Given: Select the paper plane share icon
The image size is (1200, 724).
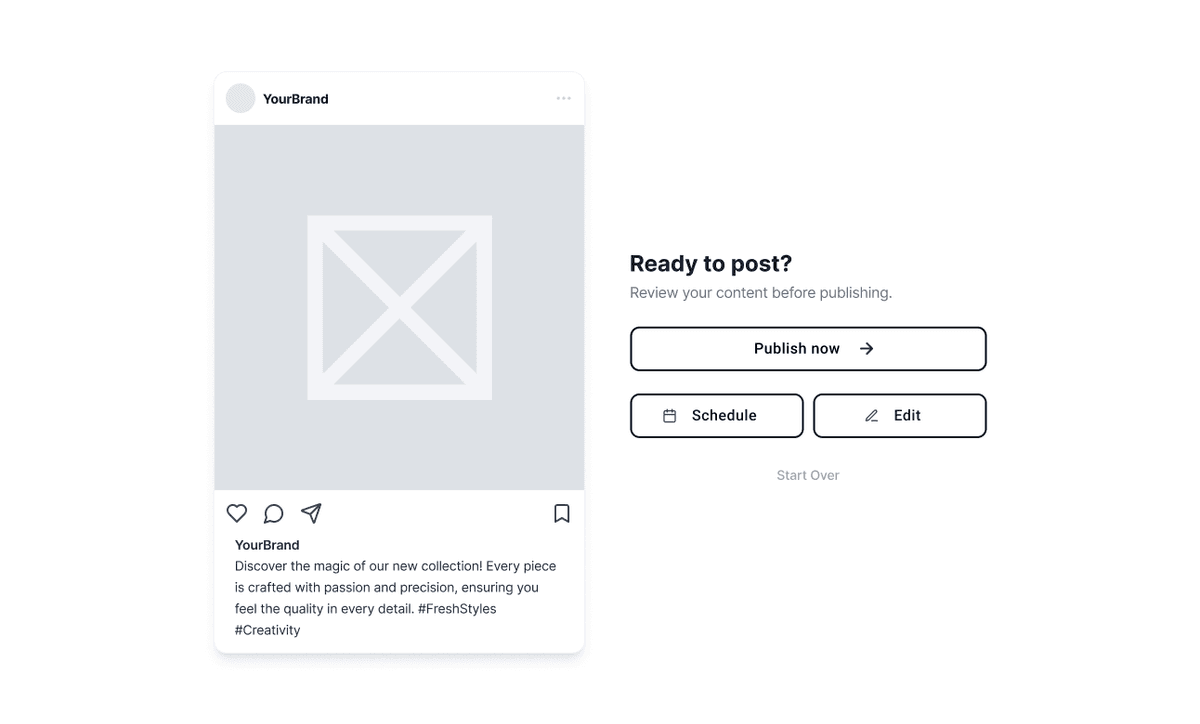Looking at the screenshot, I should click(x=311, y=512).
